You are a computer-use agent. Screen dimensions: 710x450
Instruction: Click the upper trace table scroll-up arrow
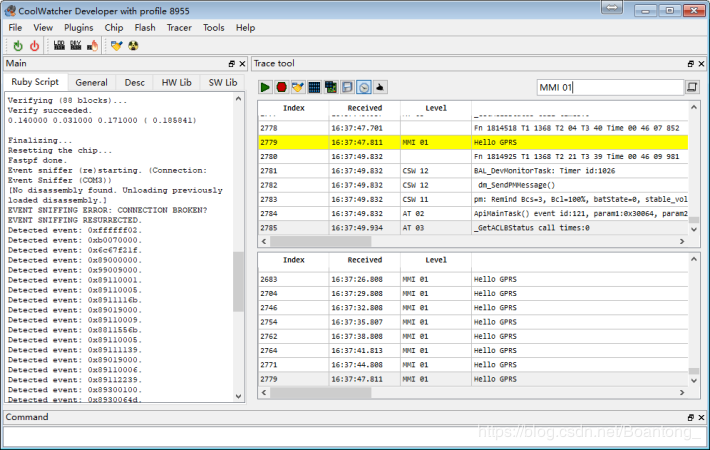[x=694, y=107]
